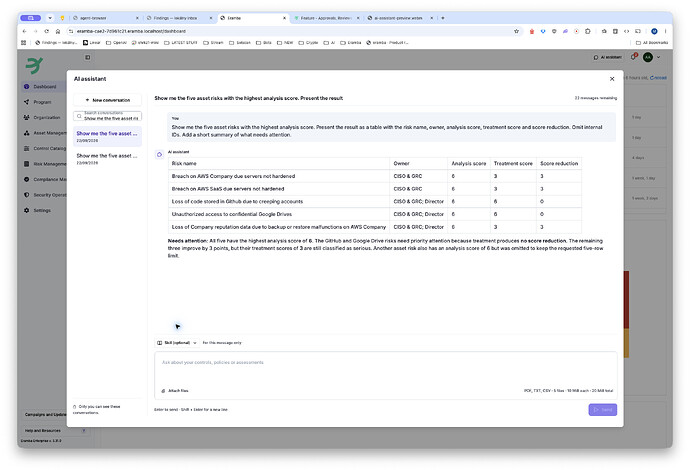Open the user avatar menu
Screen dimensions: 690x470
click(648, 57)
